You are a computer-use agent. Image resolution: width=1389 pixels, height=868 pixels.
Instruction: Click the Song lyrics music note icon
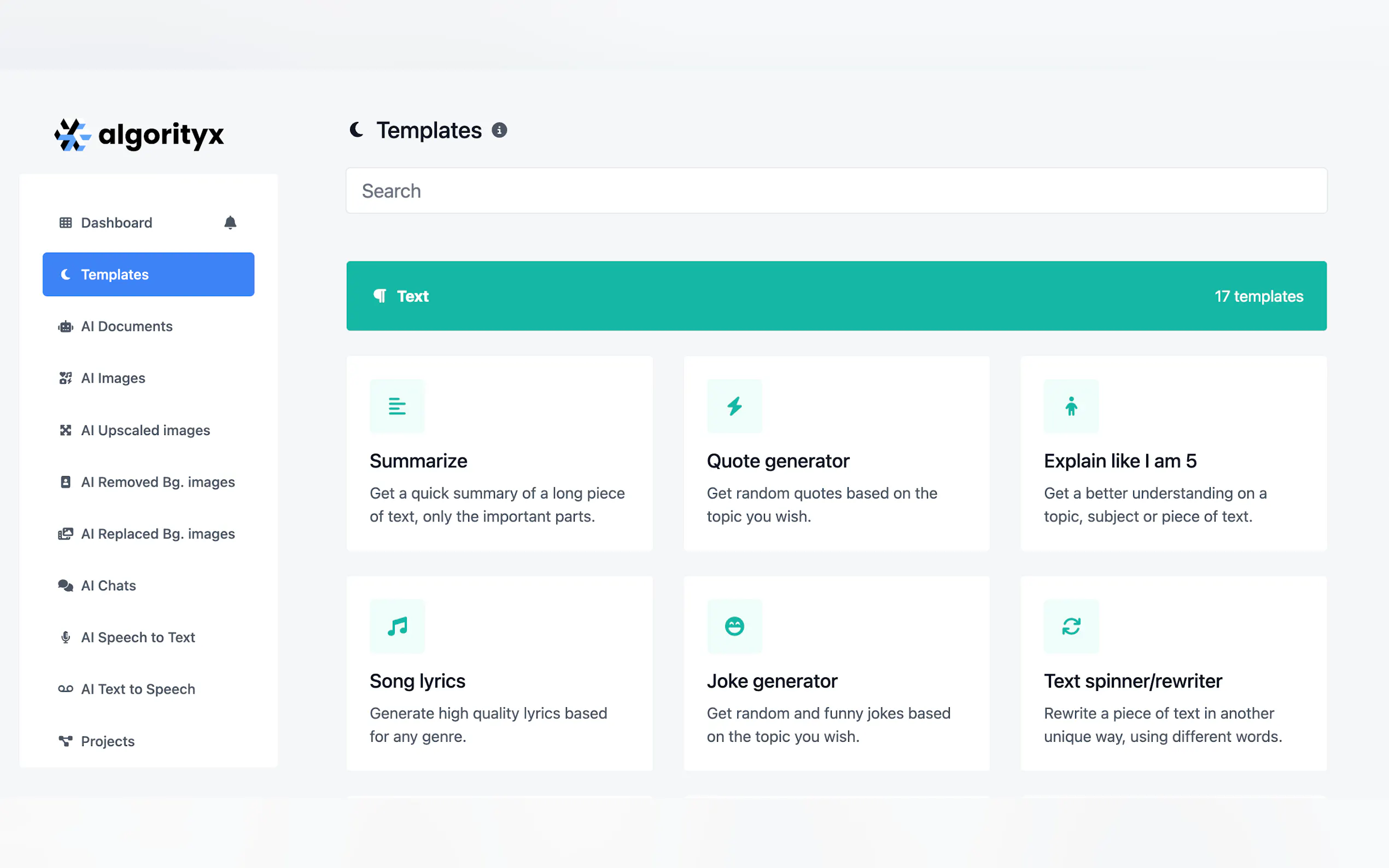tap(397, 626)
